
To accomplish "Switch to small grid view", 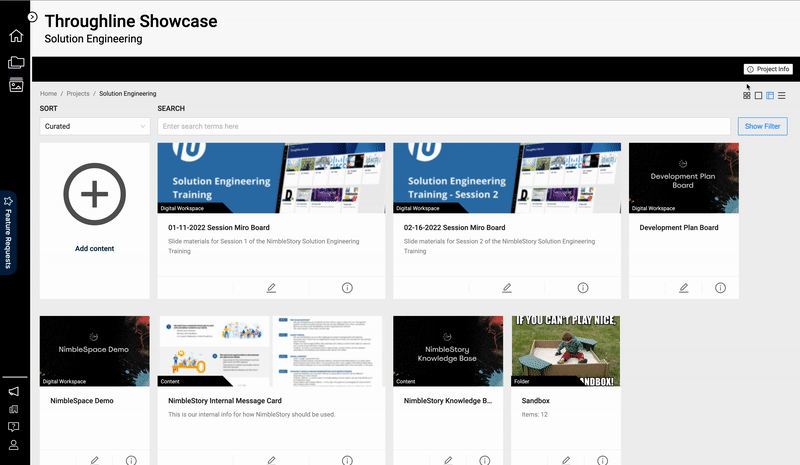I will [747, 95].
